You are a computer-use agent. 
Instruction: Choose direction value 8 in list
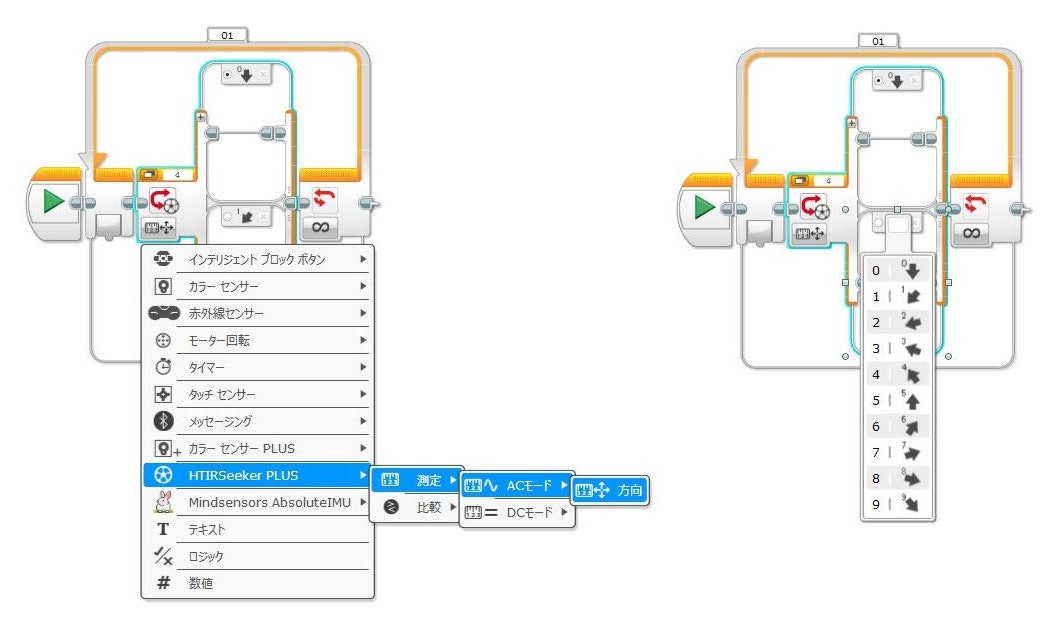pyautogui.click(x=897, y=479)
